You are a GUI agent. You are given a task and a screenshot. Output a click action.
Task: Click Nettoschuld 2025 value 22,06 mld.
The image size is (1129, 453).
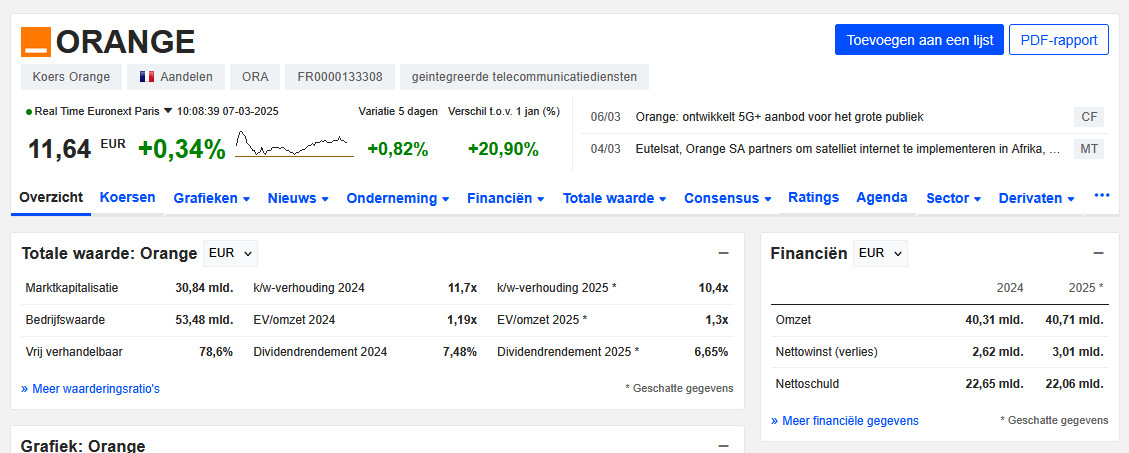coord(1074,384)
